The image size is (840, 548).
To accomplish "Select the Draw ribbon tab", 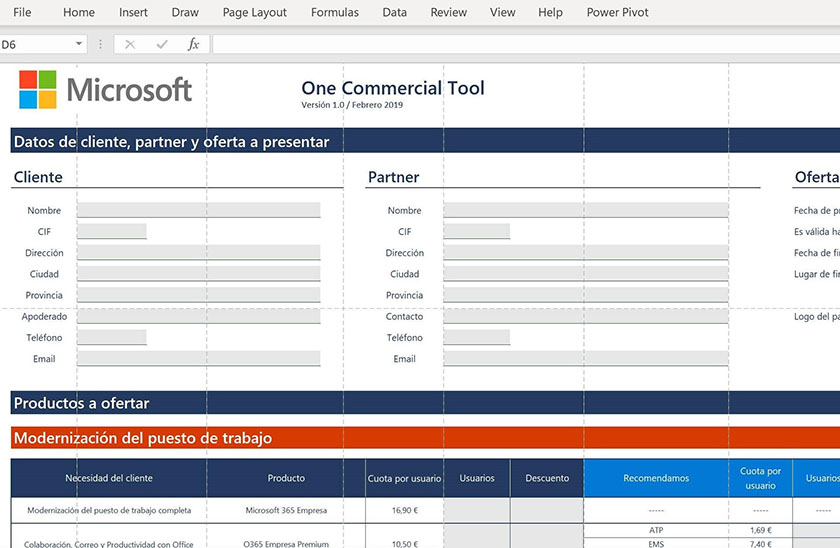I will pyautogui.click(x=185, y=12).
